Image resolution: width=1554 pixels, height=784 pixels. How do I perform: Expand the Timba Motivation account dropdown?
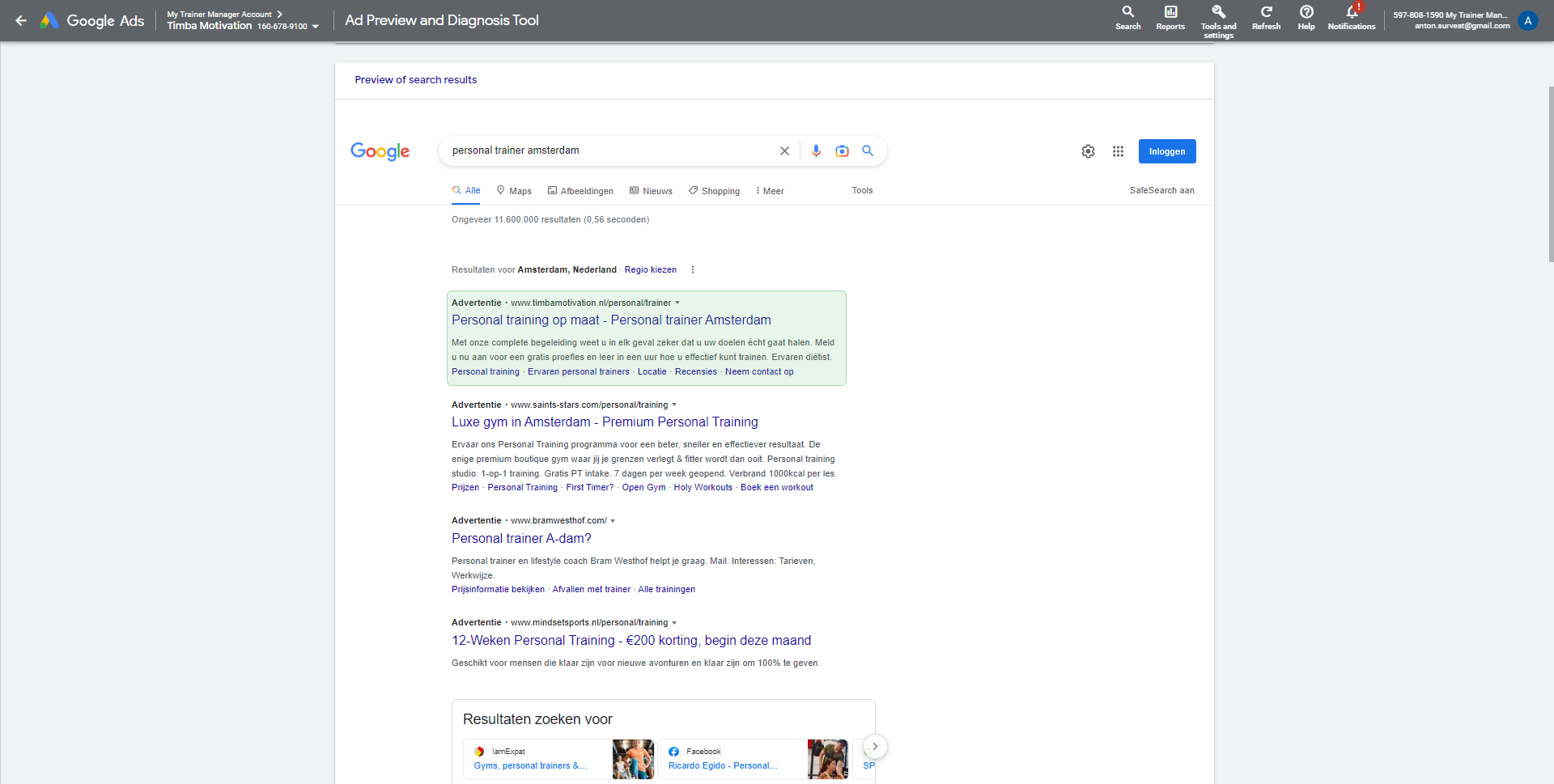pos(316,27)
